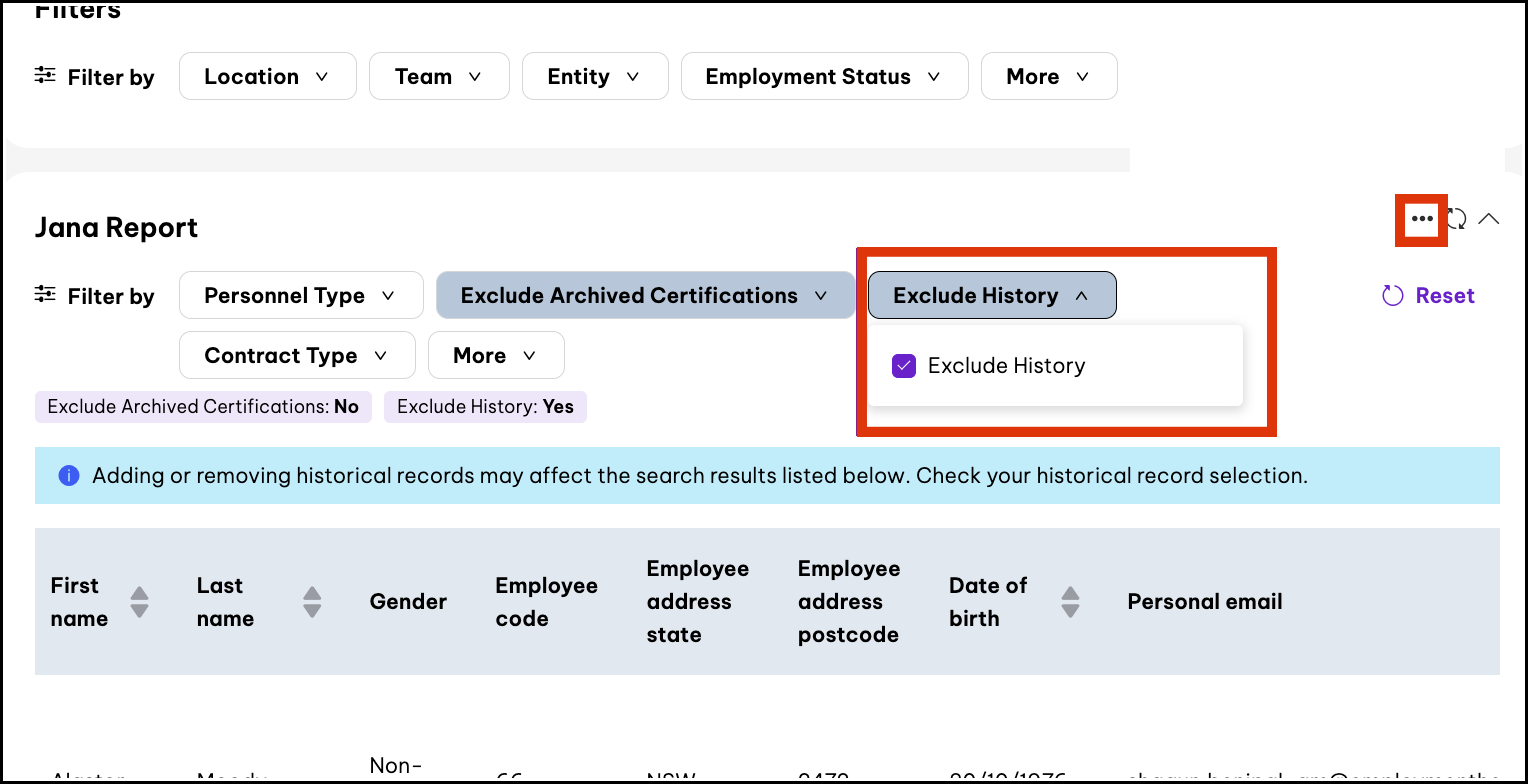Open the Location filter dropdown
The image size is (1528, 784).
pyautogui.click(x=267, y=77)
